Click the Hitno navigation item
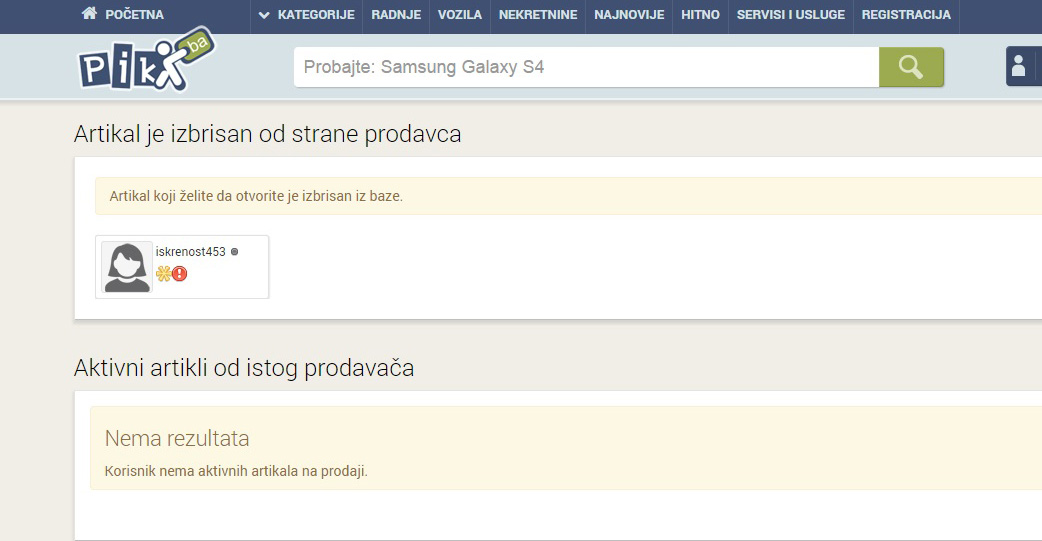This screenshot has height=541, width=1042. [700, 15]
